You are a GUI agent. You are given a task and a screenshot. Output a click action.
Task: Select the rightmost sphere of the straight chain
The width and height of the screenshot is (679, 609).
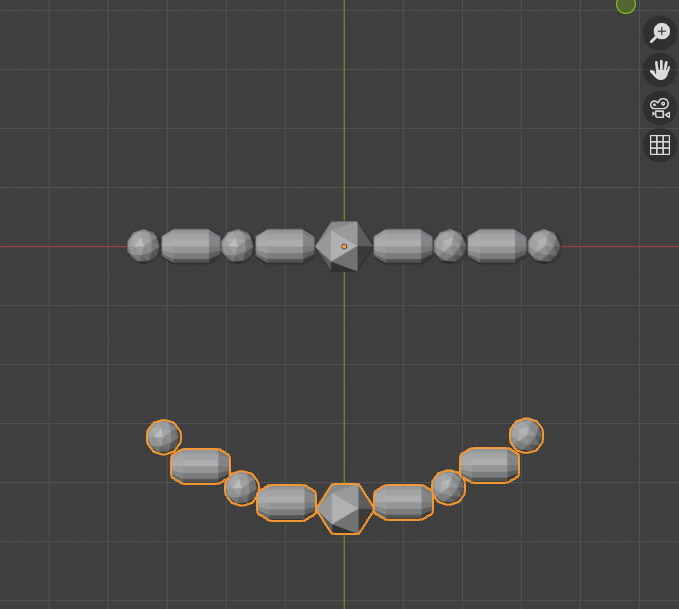point(544,246)
